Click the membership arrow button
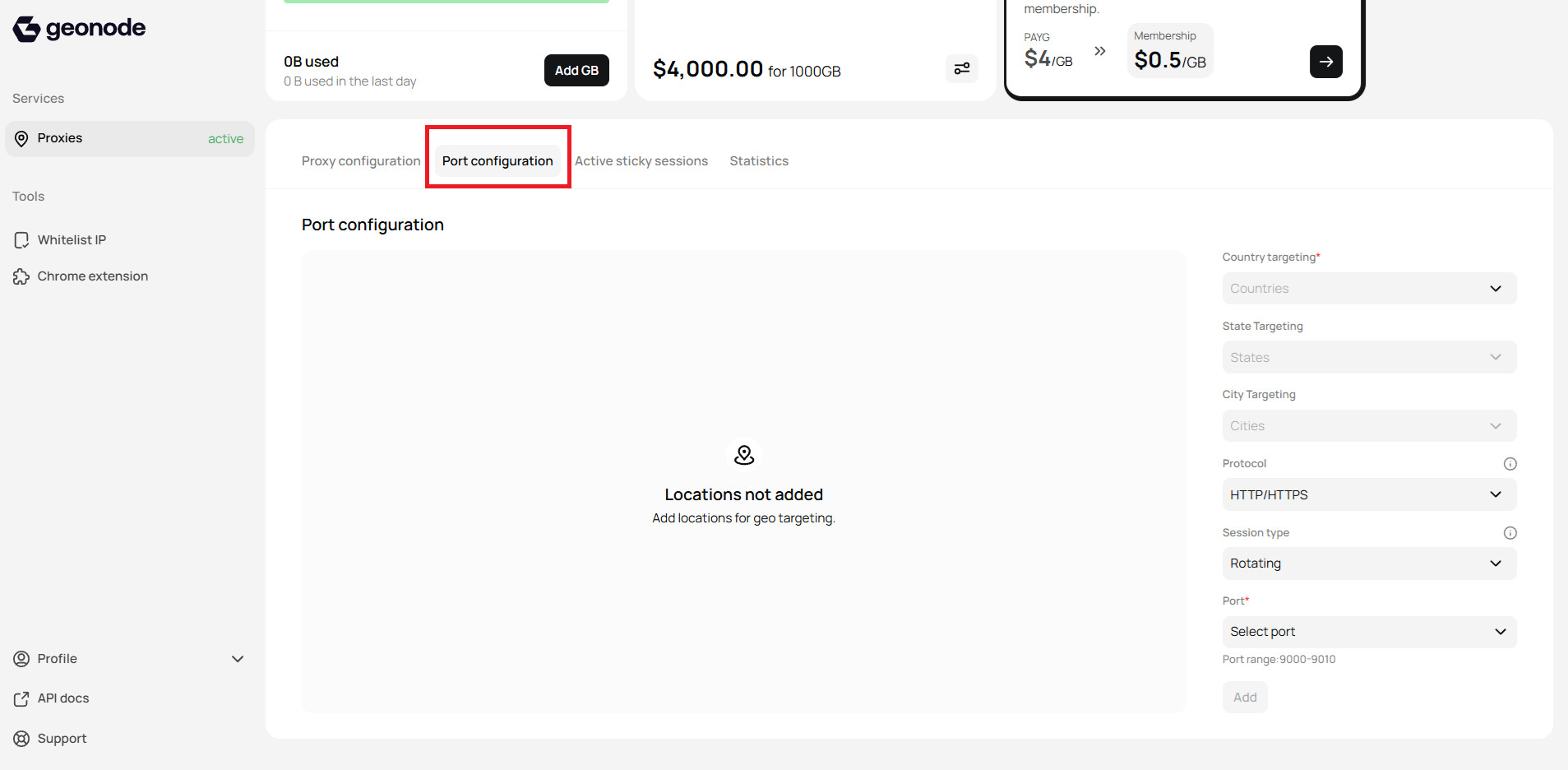Screen dimensions: 1568x770 click(x=1325, y=62)
